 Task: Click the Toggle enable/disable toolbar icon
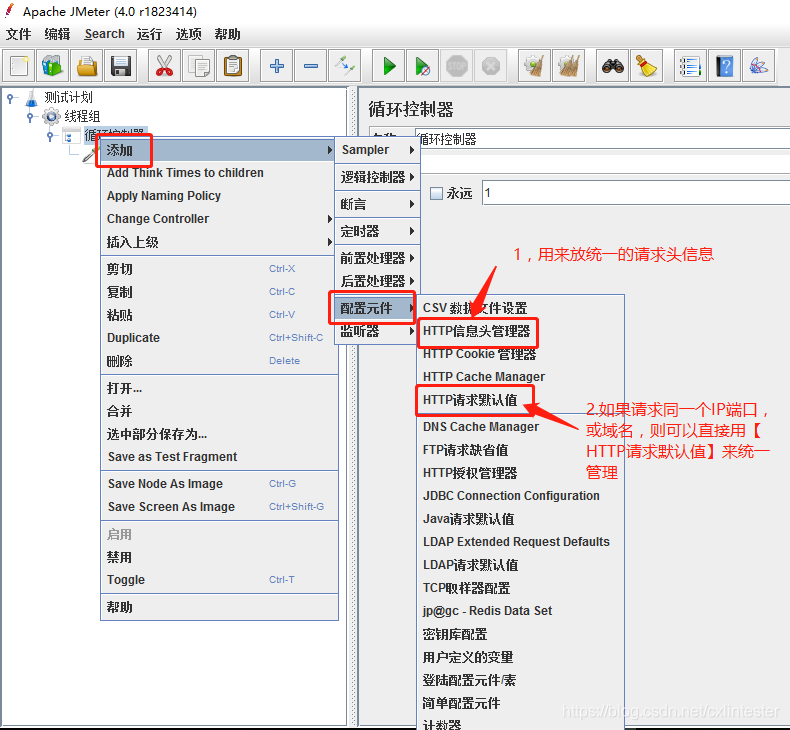(x=345, y=66)
